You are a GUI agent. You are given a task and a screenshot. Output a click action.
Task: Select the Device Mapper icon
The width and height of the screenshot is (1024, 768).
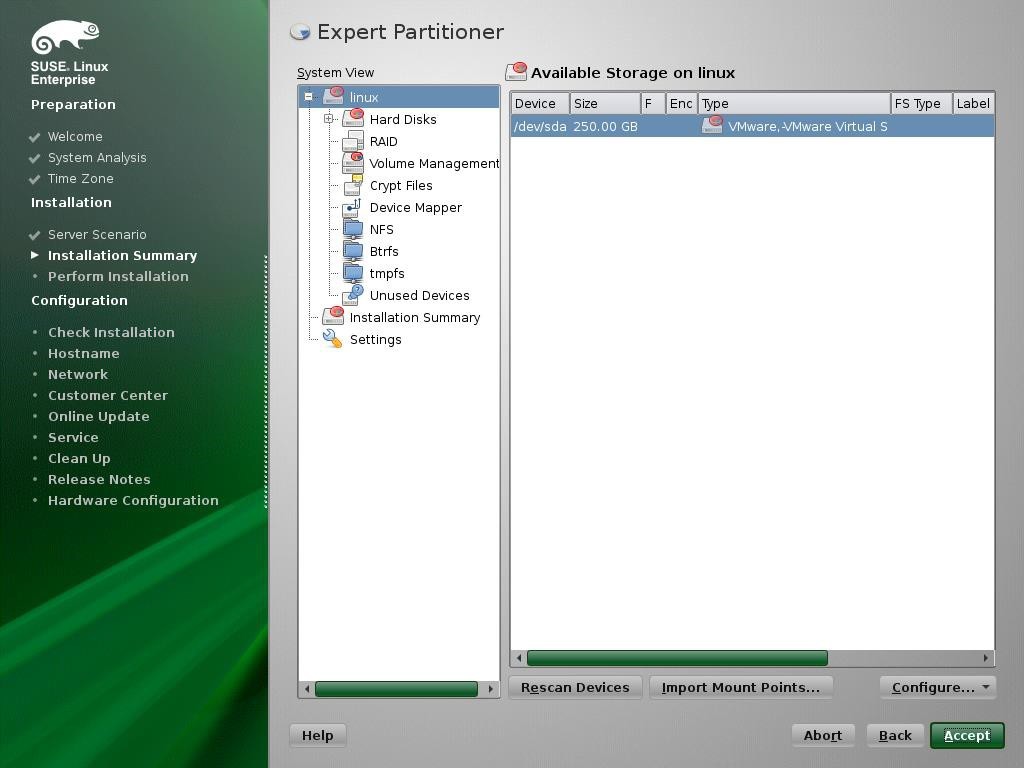[353, 207]
